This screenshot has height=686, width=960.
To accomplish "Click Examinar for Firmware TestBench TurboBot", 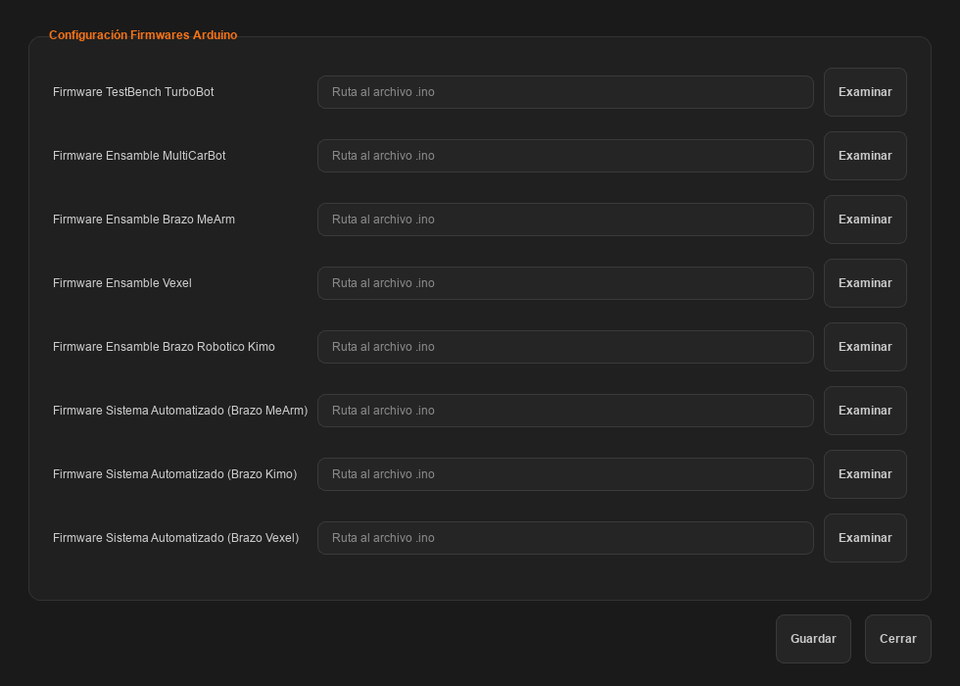I will pos(864,92).
